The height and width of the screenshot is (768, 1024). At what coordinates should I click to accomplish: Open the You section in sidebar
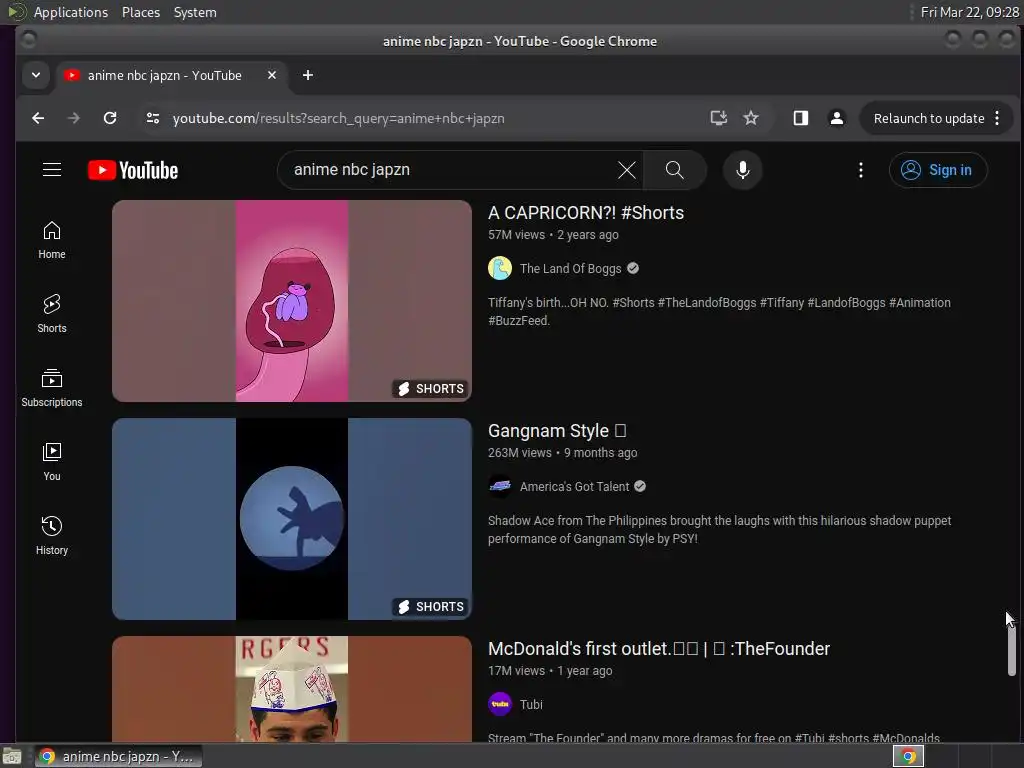click(52, 462)
